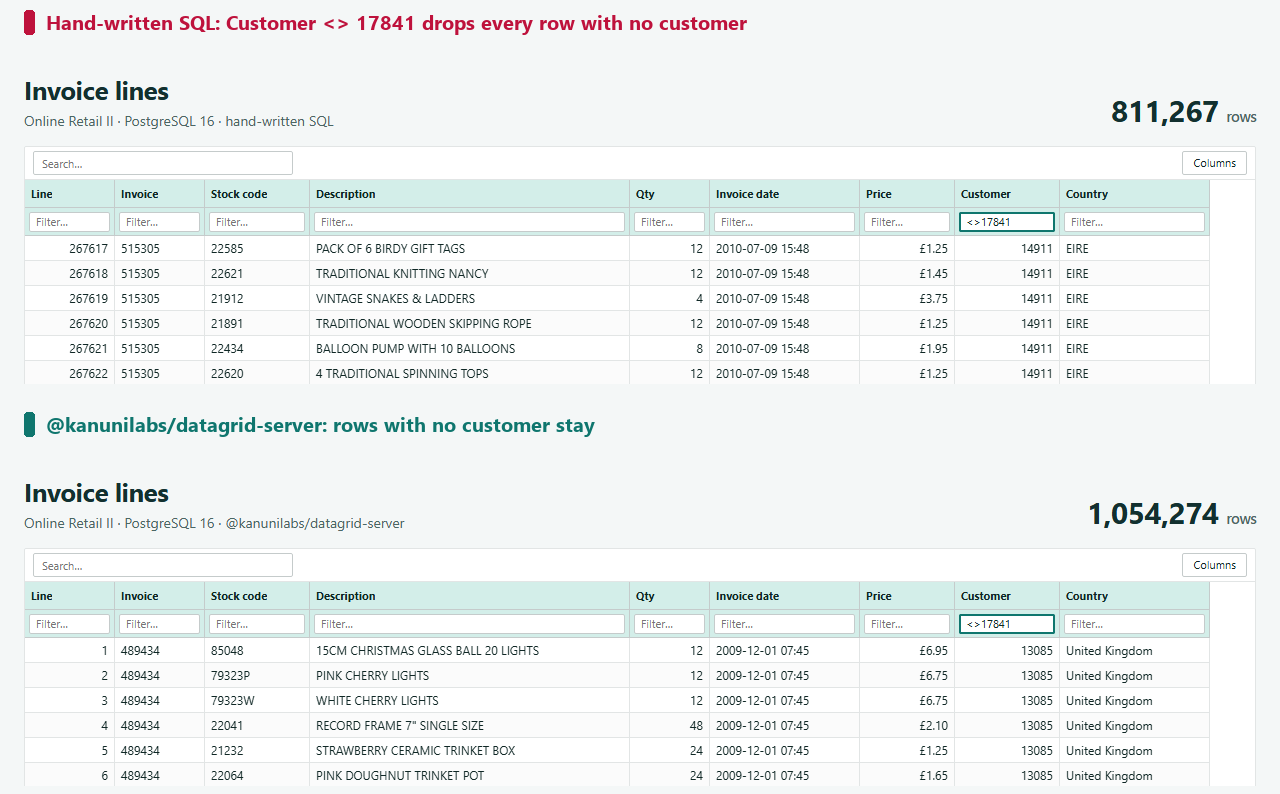Sort by Invoice date in hand-written SQL grid

(784, 194)
